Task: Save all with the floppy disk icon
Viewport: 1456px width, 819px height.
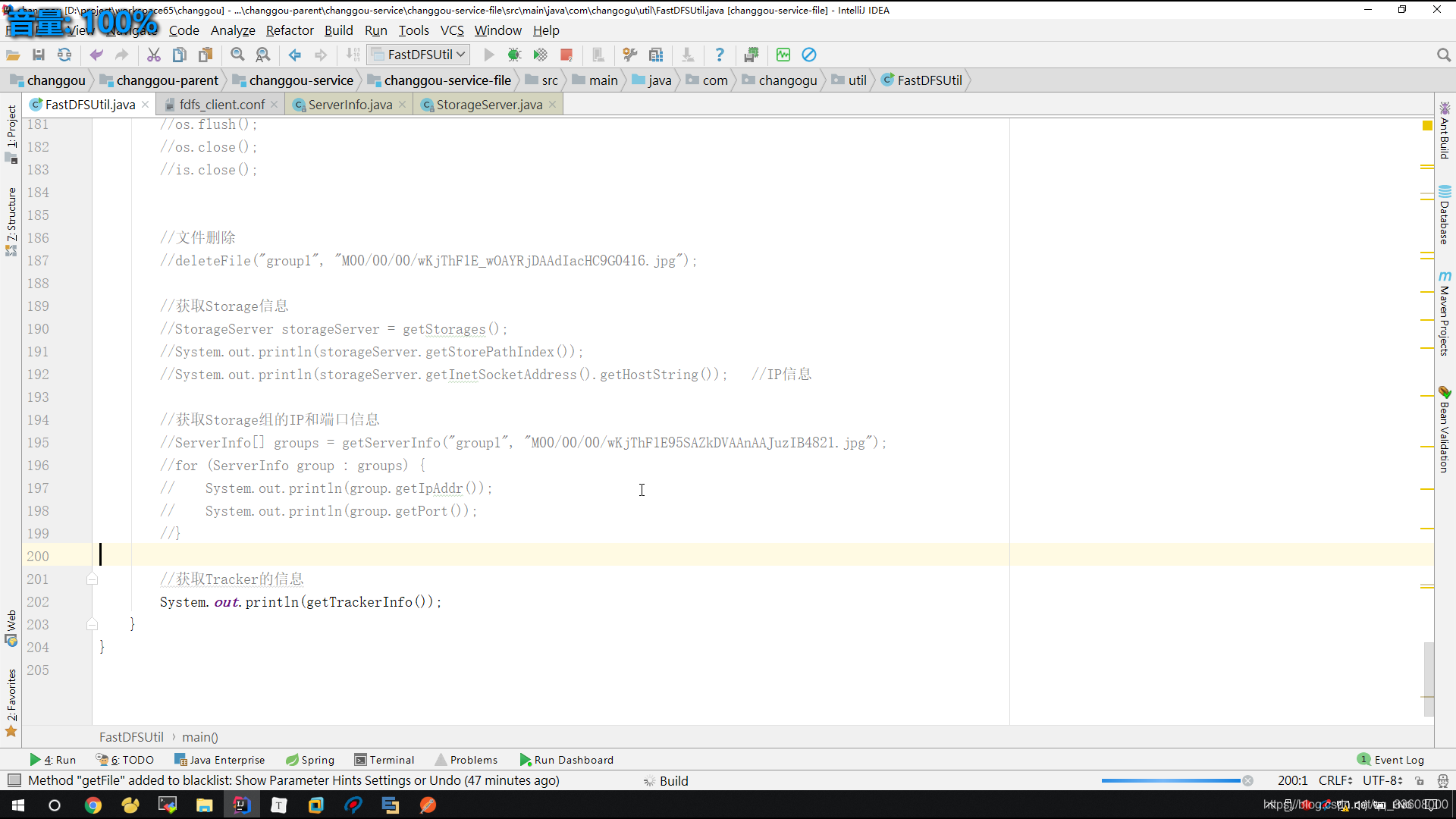Action: pyautogui.click(x=39, y=55)
